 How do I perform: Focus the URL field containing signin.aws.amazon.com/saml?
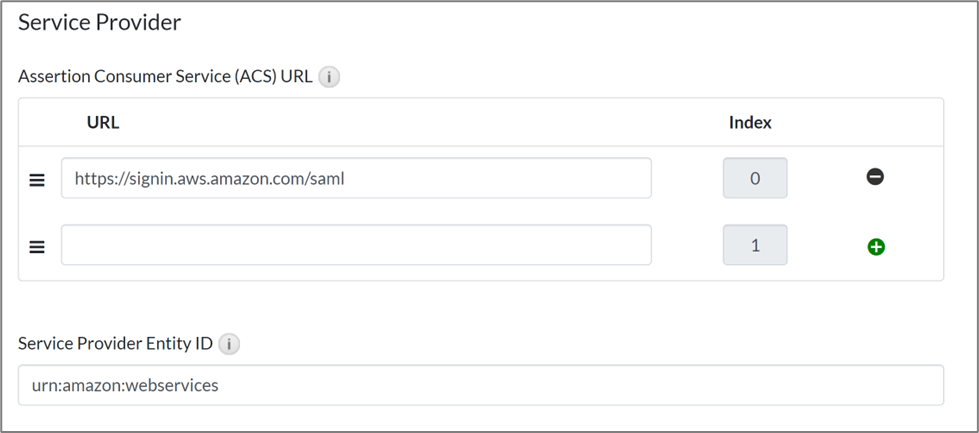point(500,179)
